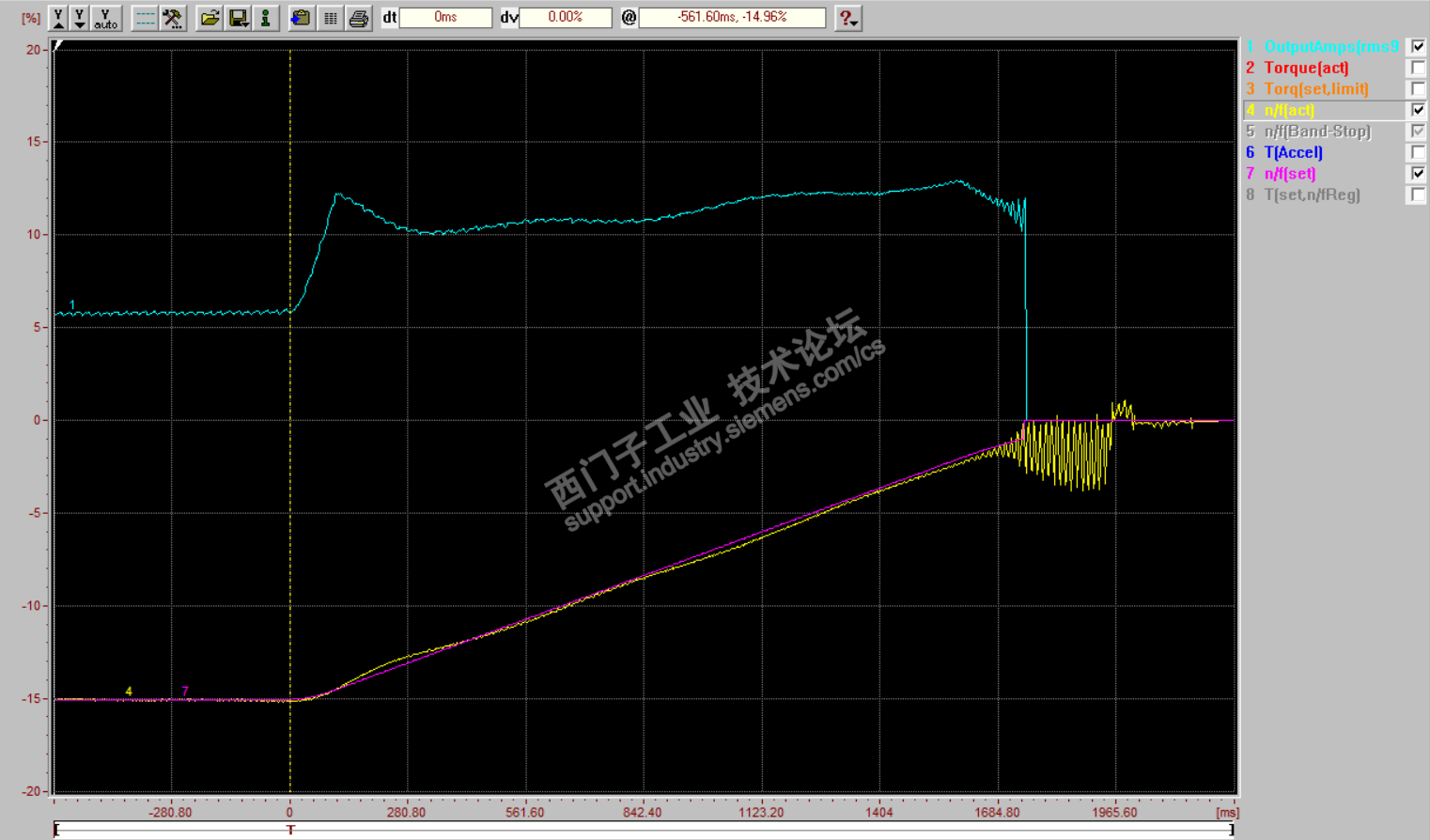Screen dimensions: 1430x840
Task: Click the right bracket handle of the time range bar
Action: coord(1231,830)
